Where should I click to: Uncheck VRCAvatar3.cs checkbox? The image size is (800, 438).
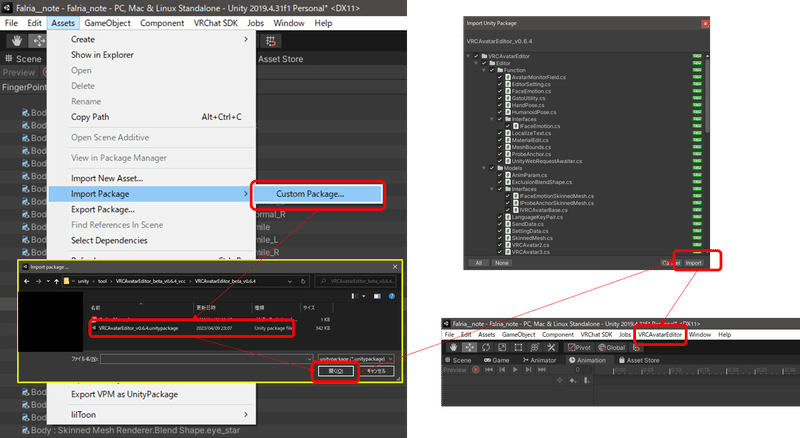(500, 252)
